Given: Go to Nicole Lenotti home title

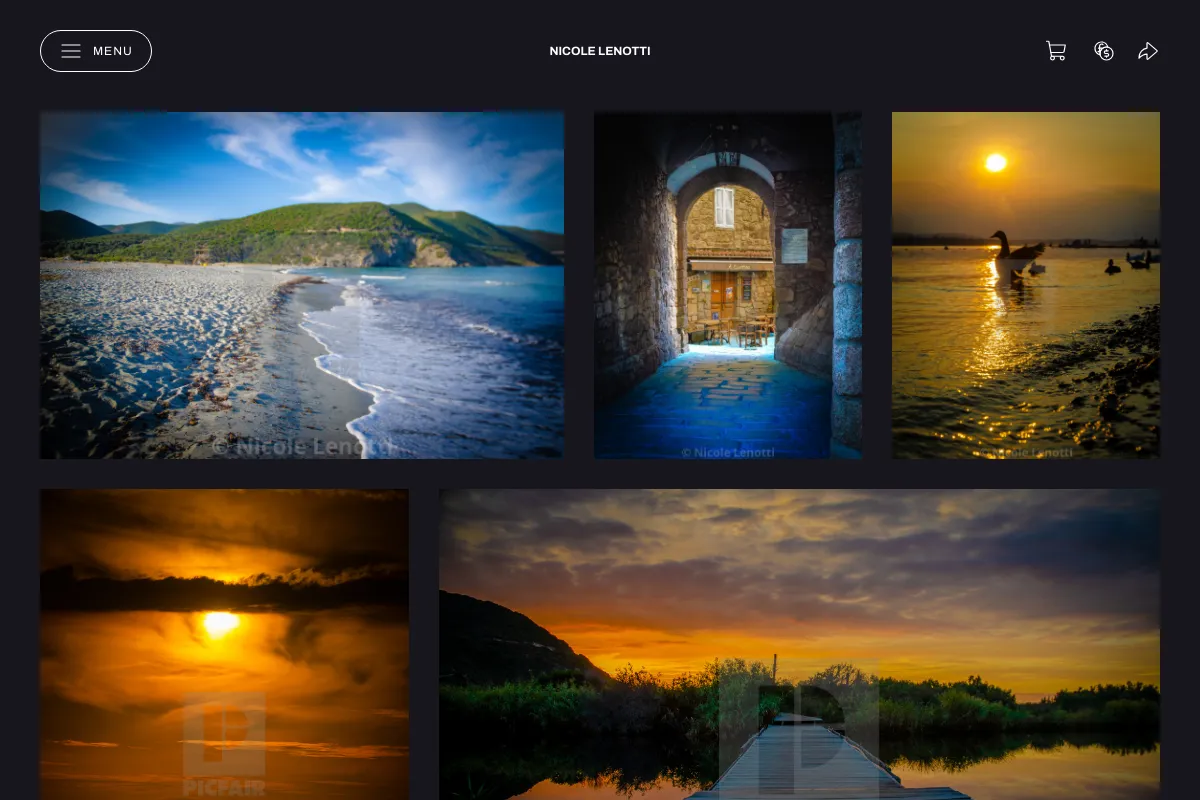Looking at the screenshot, I should point(600,51).
